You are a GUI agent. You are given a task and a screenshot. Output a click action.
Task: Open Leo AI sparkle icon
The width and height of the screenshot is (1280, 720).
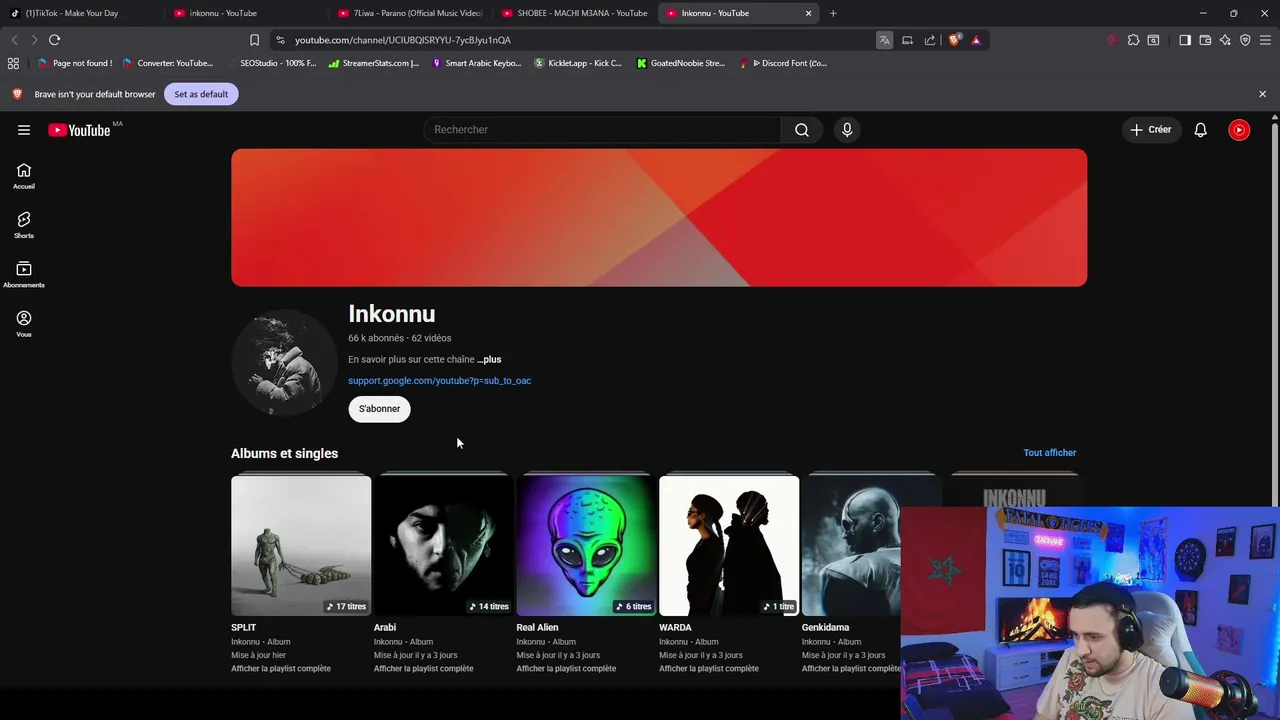pos(1225,40)
